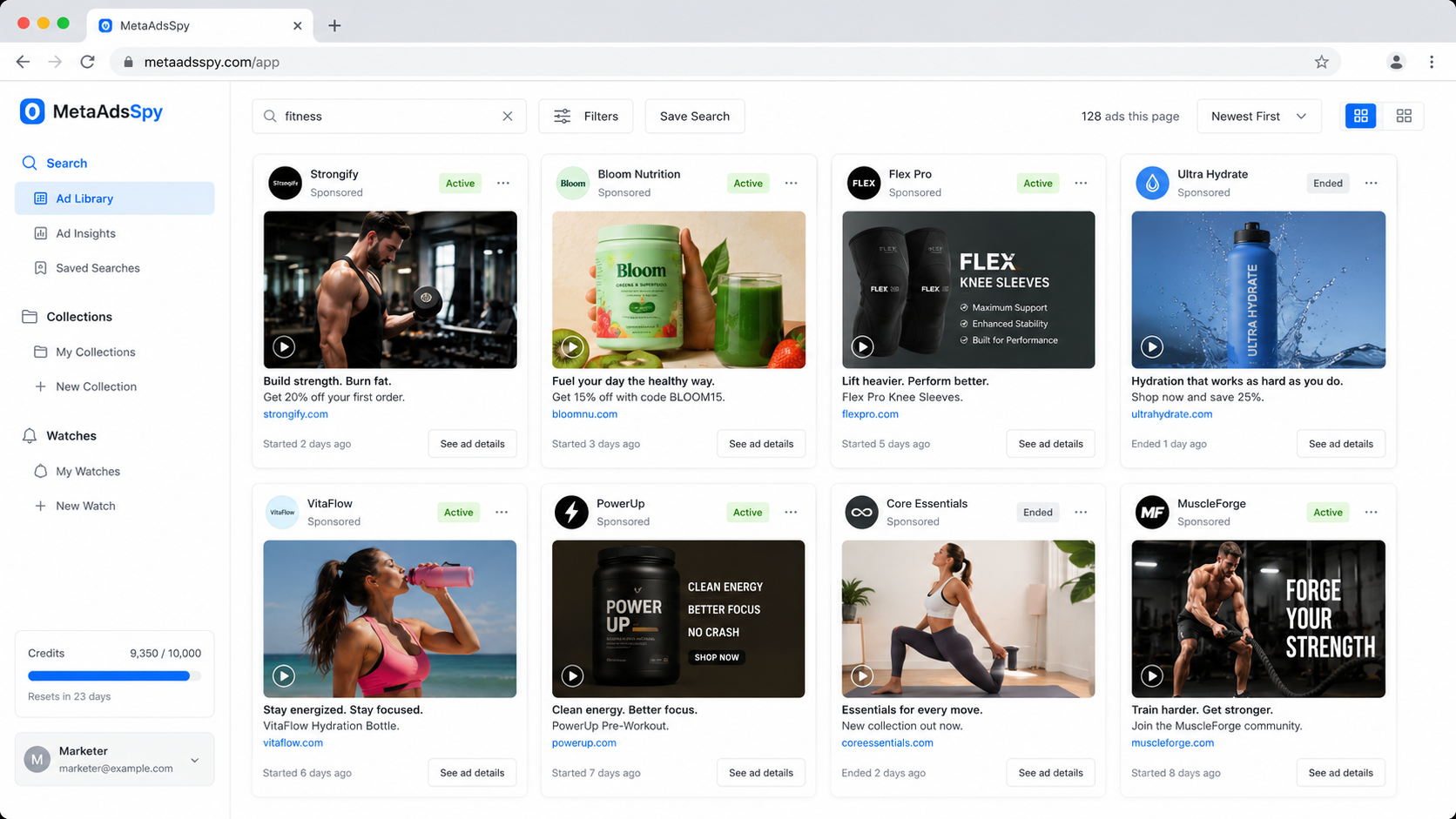This screenshot has width=1456, height=819.
Task: Open a new browser tab
Action: [334, 25]
